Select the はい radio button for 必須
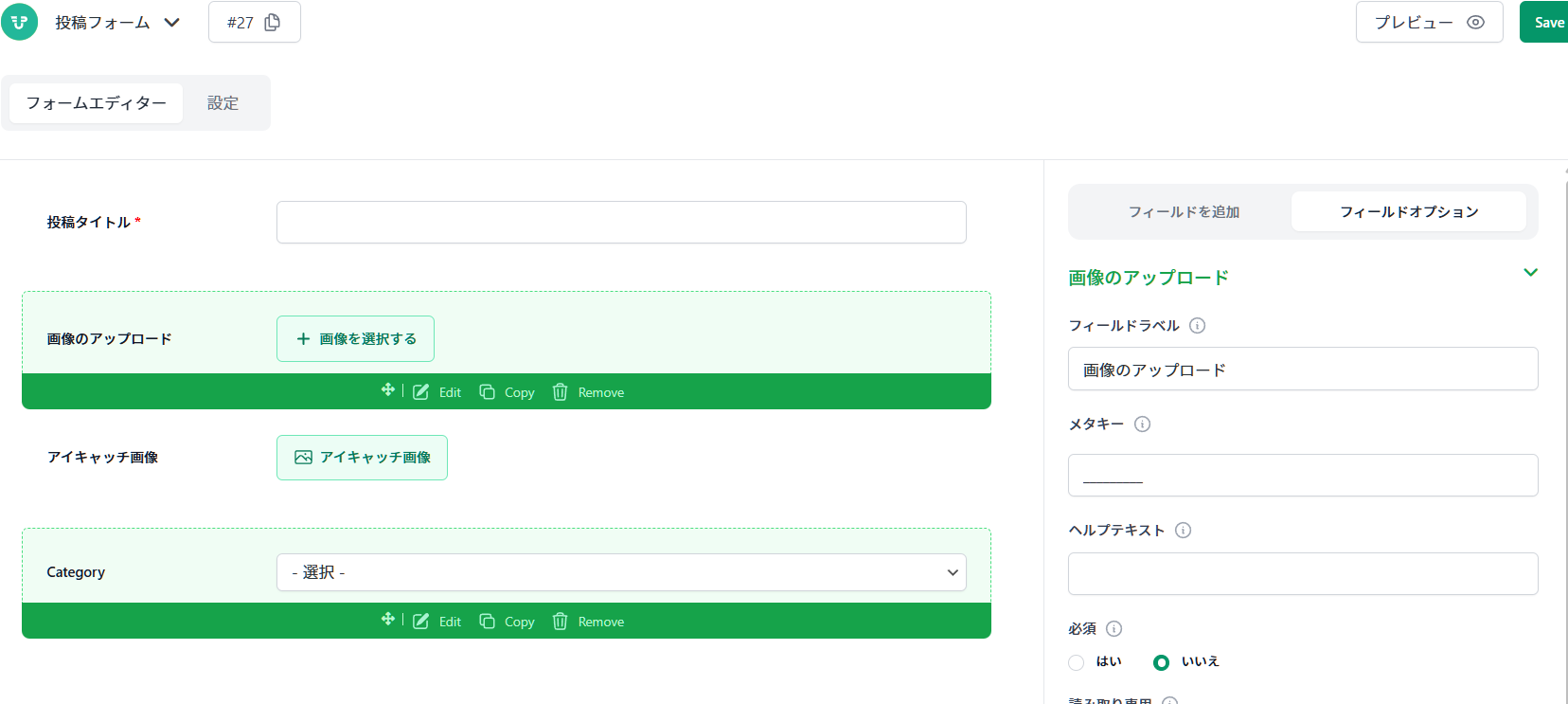Screen dimensions: 1568x704 click(x=1077, y=662)
